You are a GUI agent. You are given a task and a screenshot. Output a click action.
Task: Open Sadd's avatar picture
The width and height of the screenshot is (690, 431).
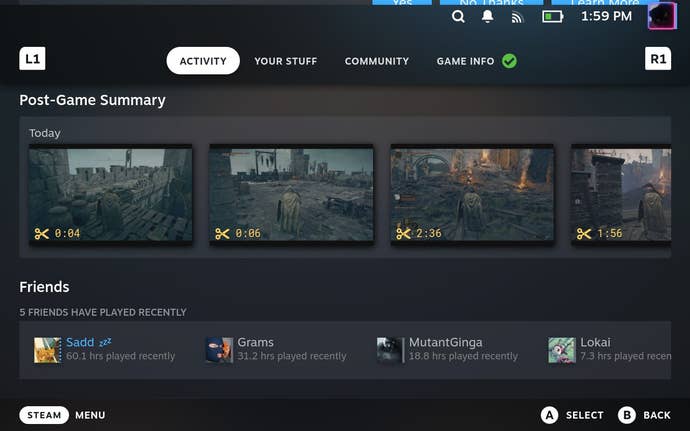click(x=48, y=350)
